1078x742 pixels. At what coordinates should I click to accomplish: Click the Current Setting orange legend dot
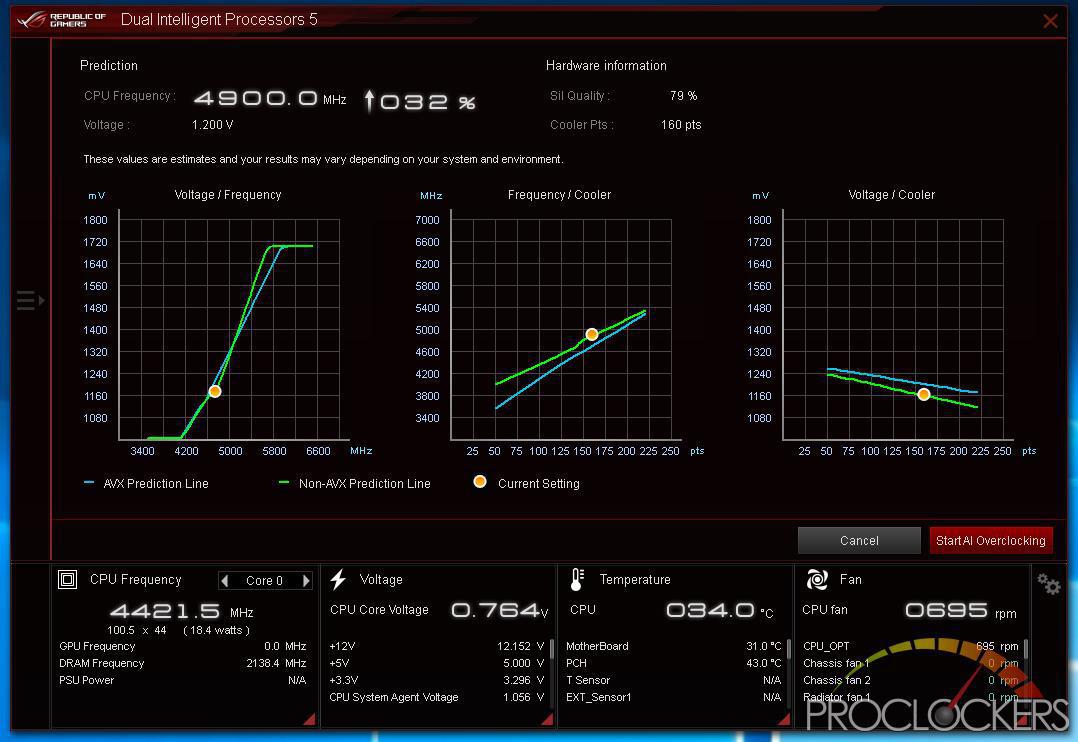(480, 482)
